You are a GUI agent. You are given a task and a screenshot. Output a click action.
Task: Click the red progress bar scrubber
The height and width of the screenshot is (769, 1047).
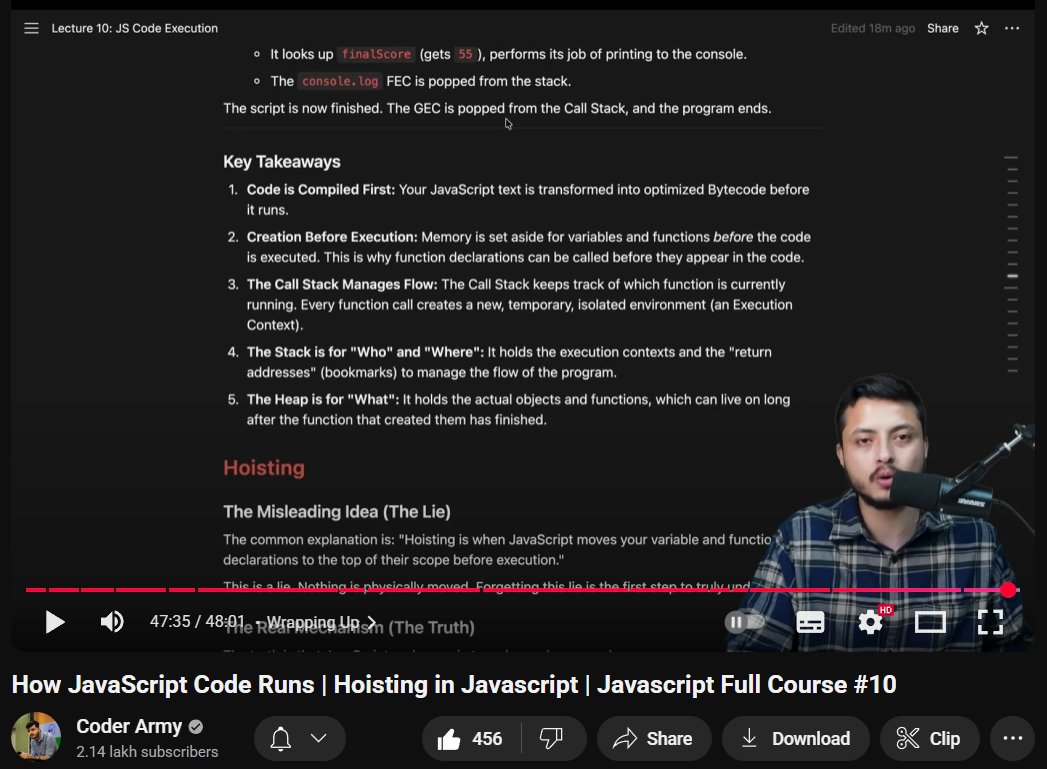pyautogui.click(x=1008, y=589)
